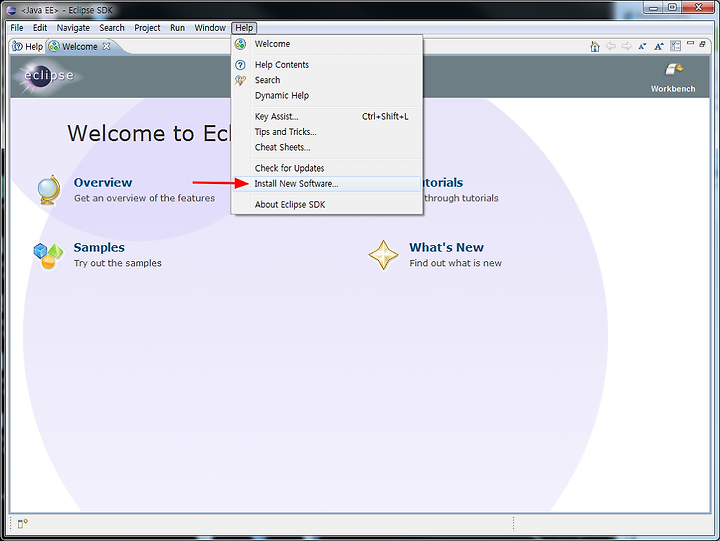Select Install New Software...
Screen dimensions: 720x541
point(327,184)
